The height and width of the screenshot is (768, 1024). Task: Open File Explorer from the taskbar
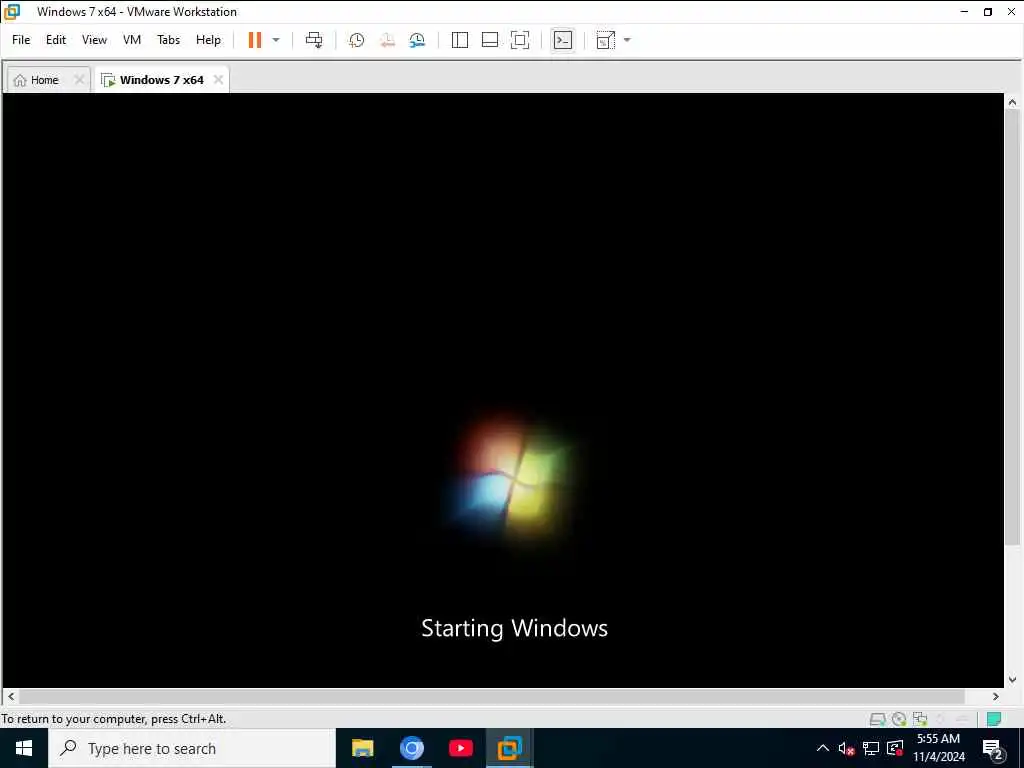click(x=362, y=748)
